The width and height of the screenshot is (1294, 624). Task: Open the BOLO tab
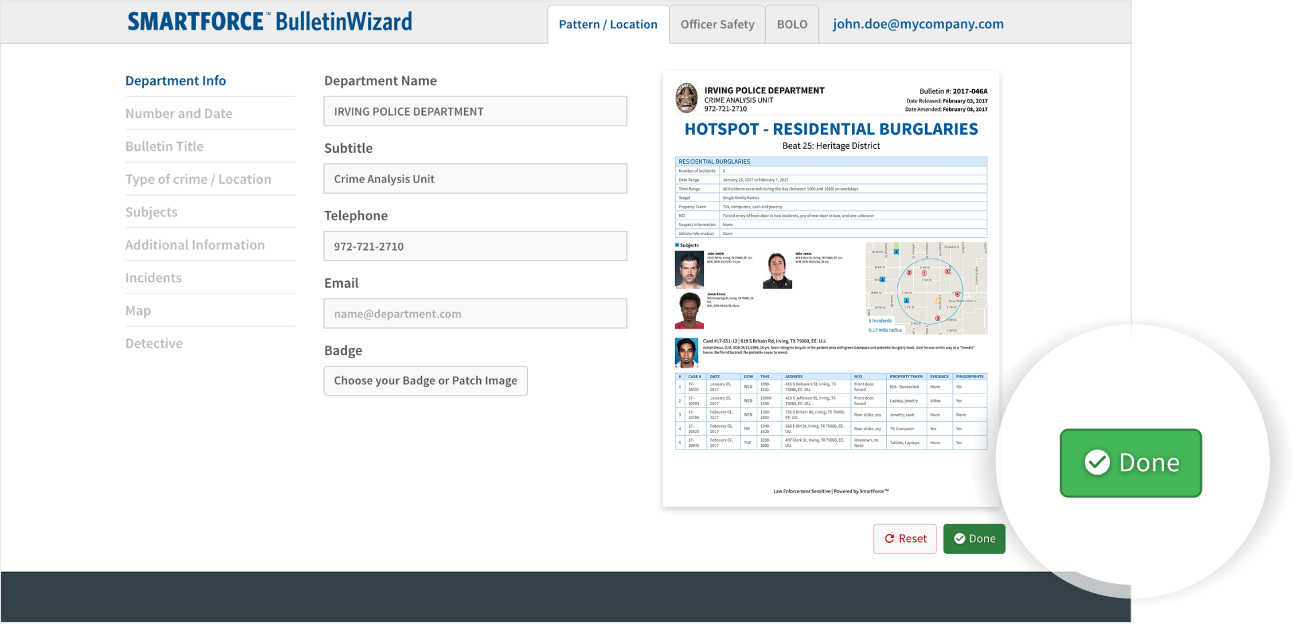(792, 24)
